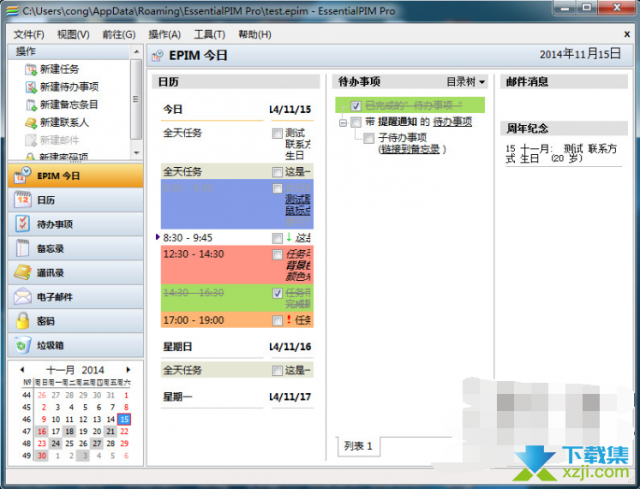Select day 22 in the mini calendar
Viewport: 640px width, 489px height.
(x=124, y=431)
